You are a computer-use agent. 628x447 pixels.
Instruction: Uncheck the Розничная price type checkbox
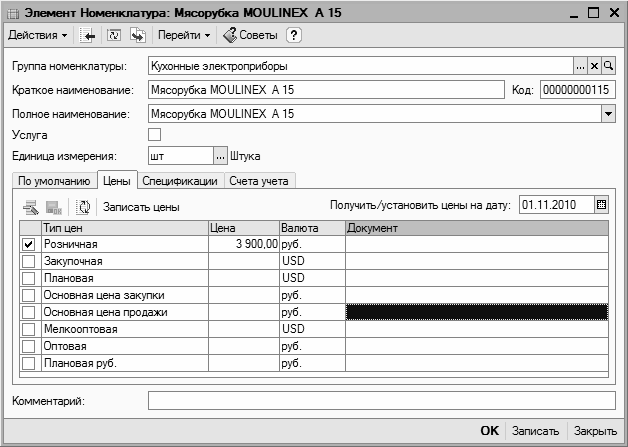[x=28, y=245]
